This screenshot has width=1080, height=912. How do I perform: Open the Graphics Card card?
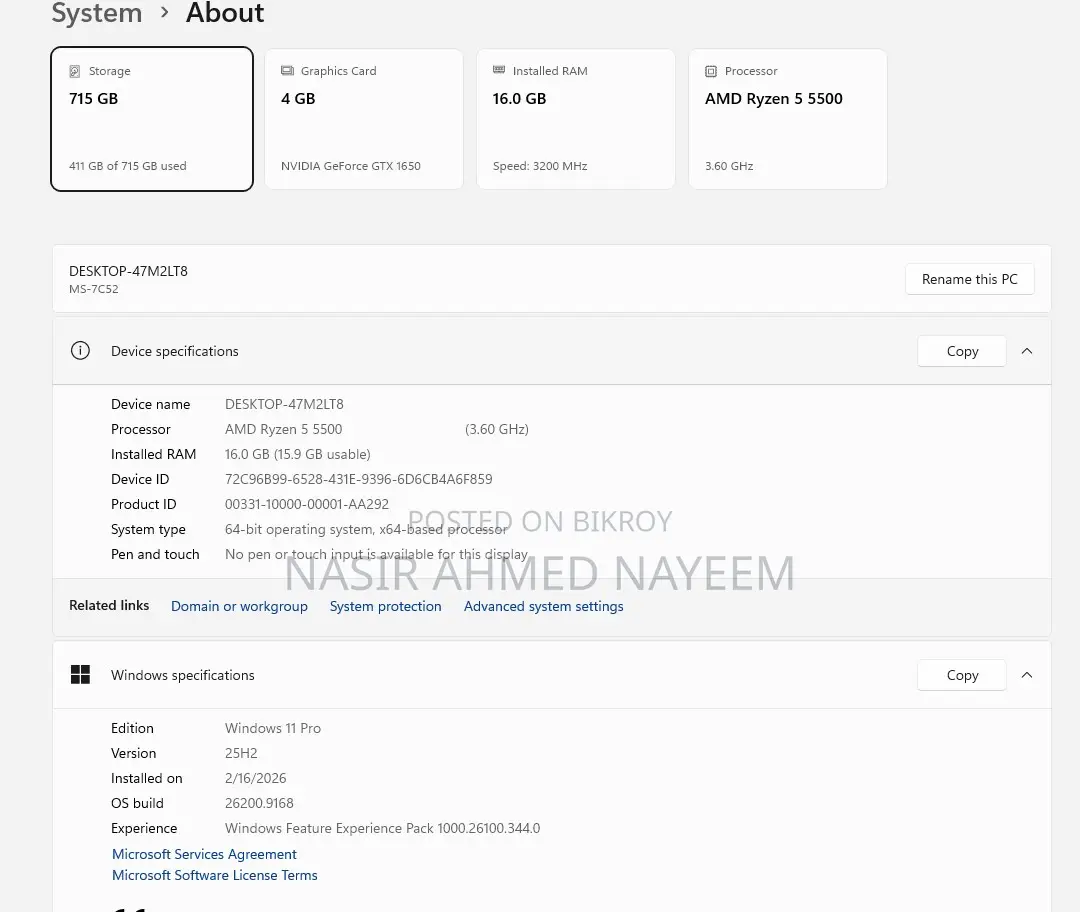tap(364, 118)
